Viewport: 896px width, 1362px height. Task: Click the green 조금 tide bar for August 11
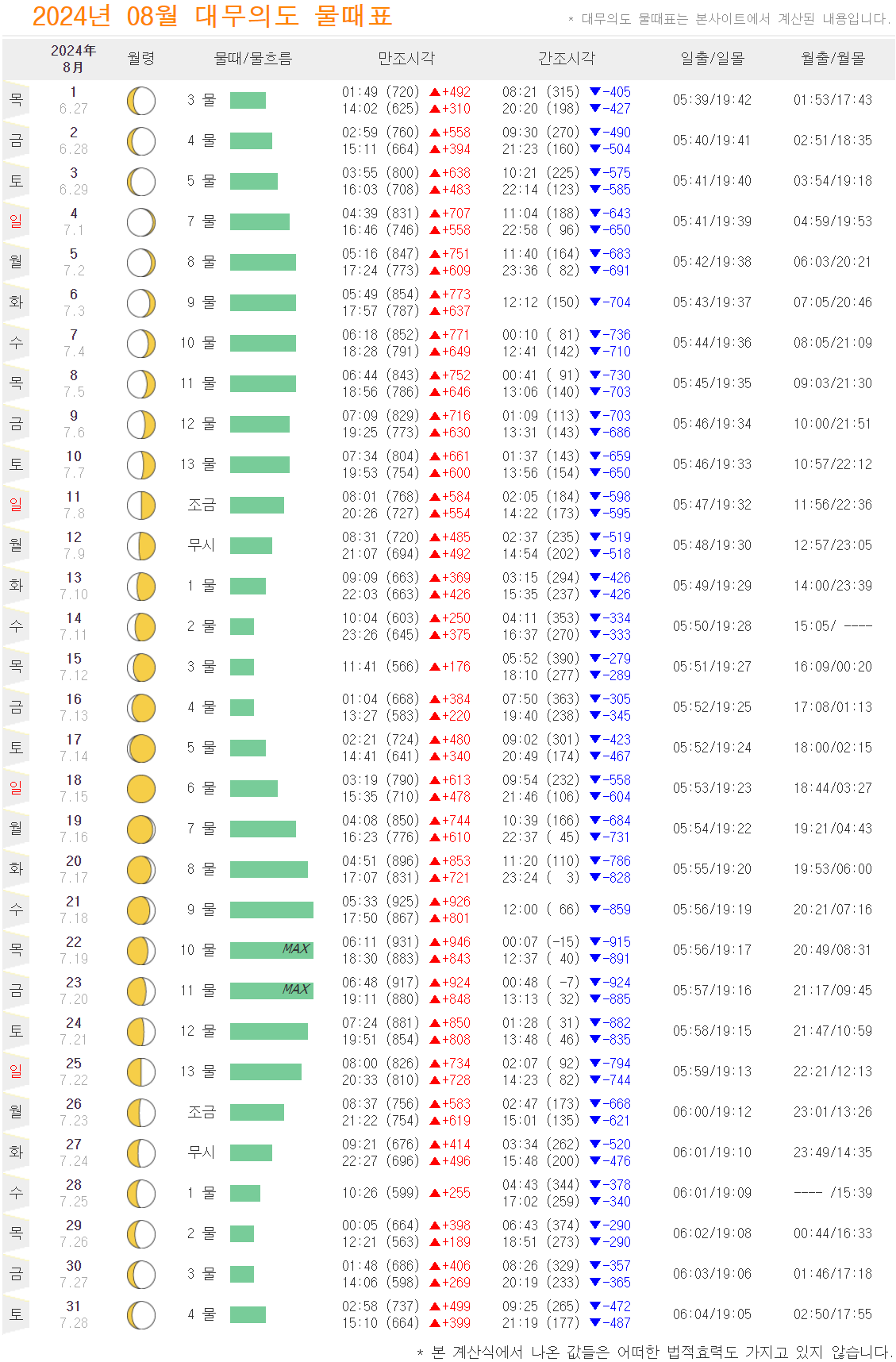point(257,505)
